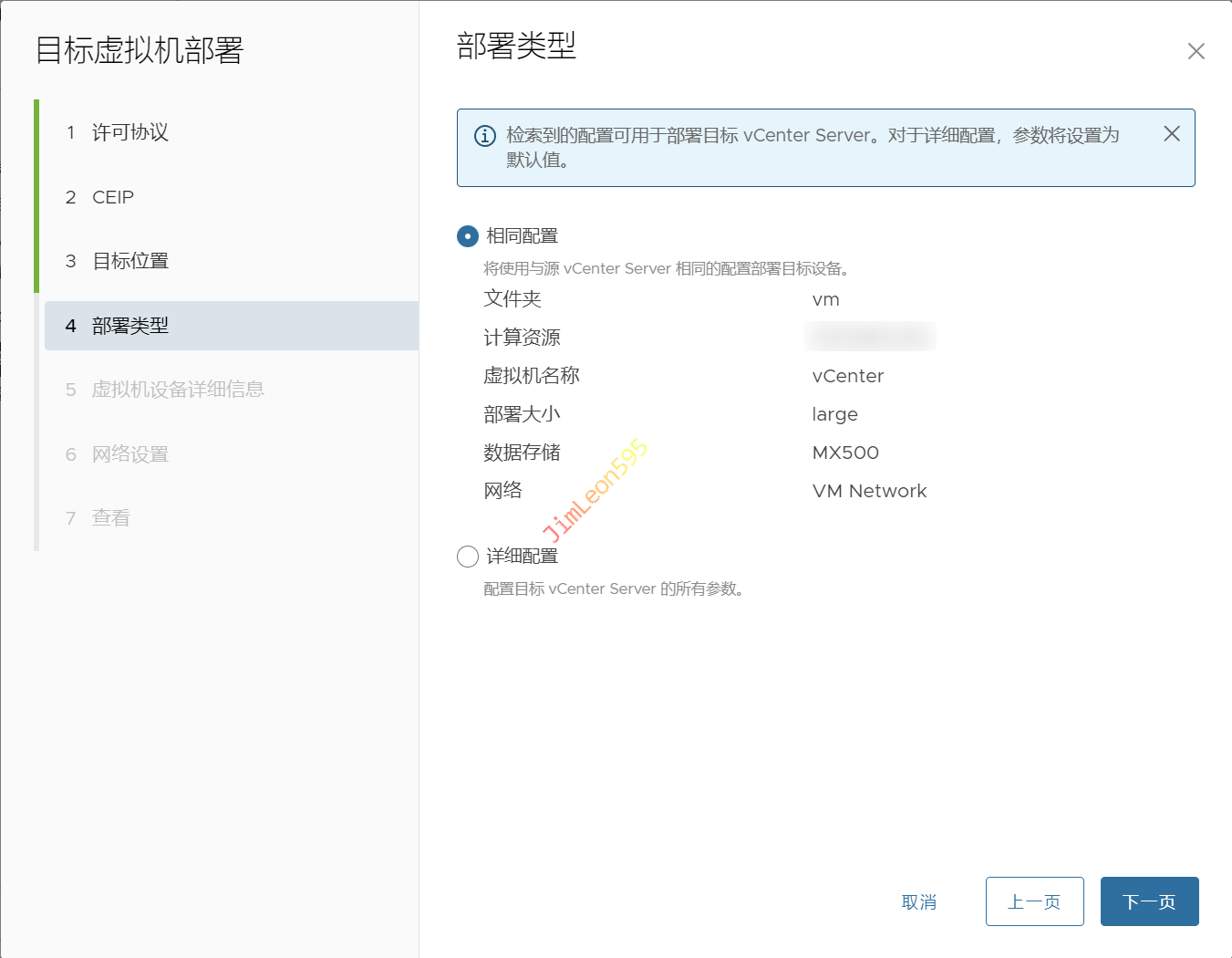Click the blurred 计算资源 value
Viewport: 1232px width, 958px height.
coord(870,338)
